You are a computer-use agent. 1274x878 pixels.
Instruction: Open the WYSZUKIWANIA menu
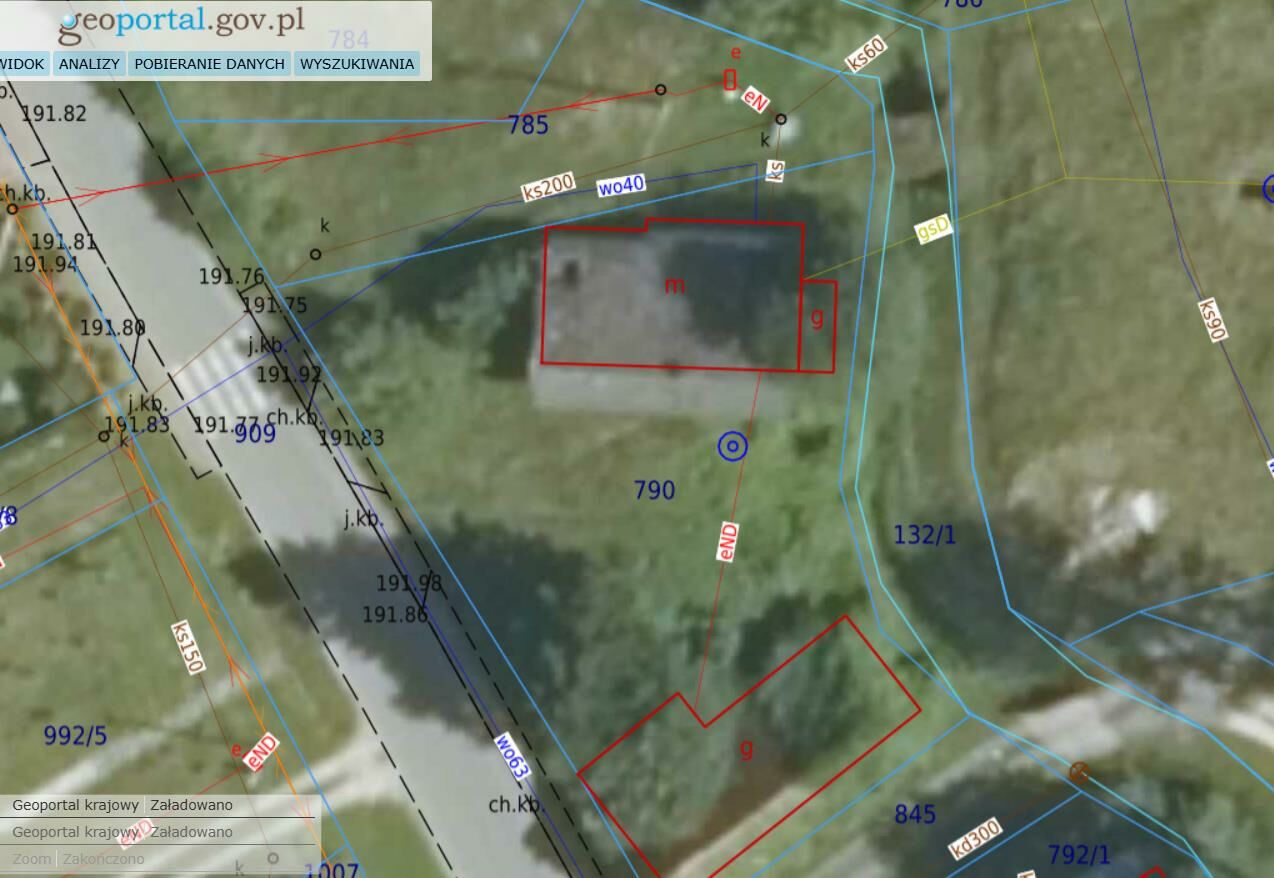(356, 64)
